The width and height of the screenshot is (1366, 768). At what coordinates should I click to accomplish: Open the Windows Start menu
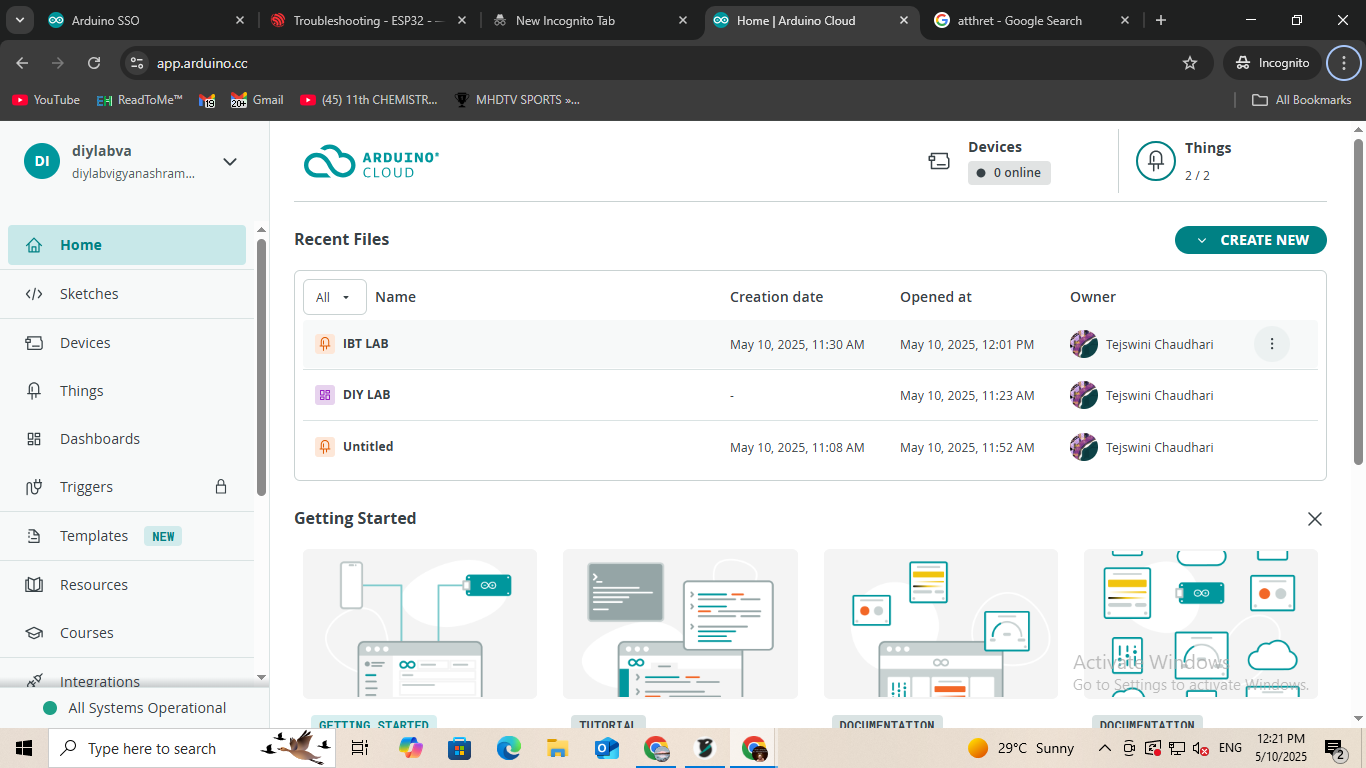[24, 748]
